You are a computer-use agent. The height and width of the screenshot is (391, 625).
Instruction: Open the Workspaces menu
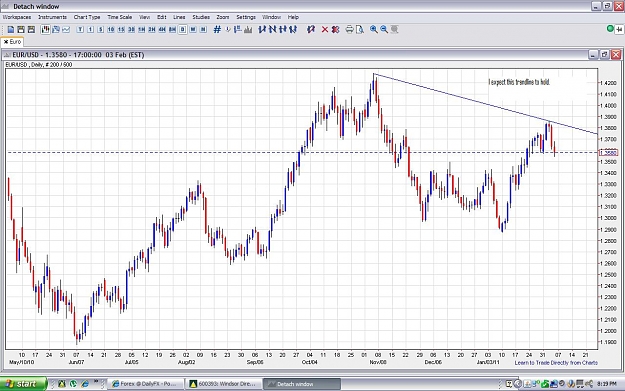click(17, 17)
